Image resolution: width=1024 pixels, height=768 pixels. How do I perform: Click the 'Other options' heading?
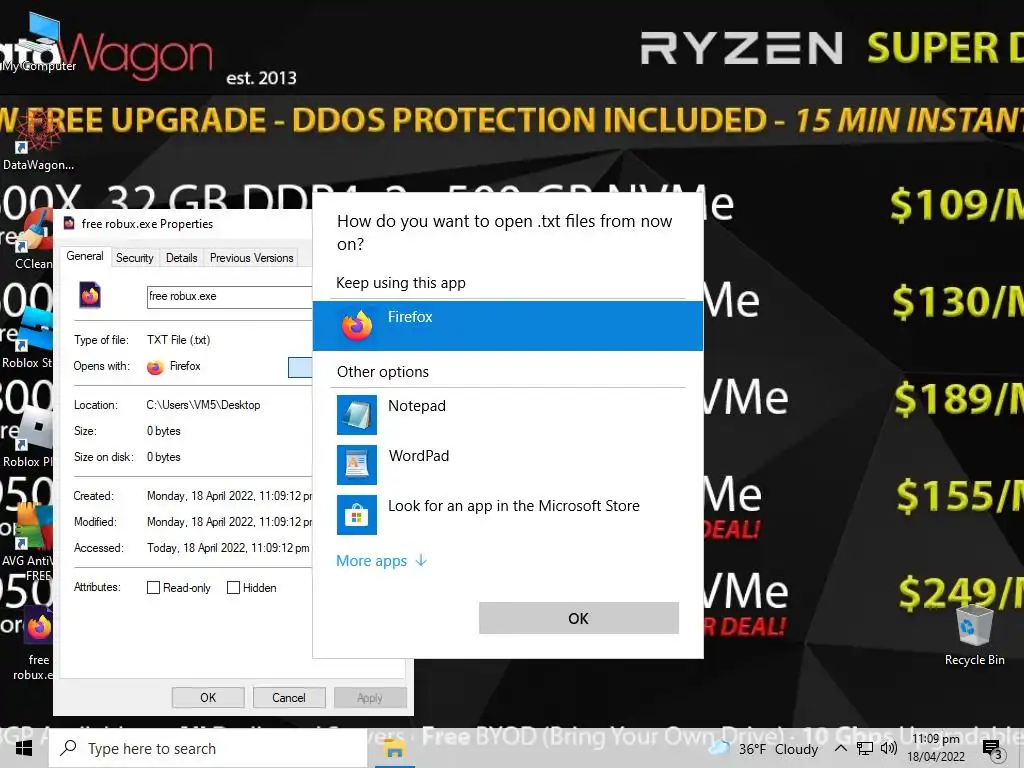point(383,372)
